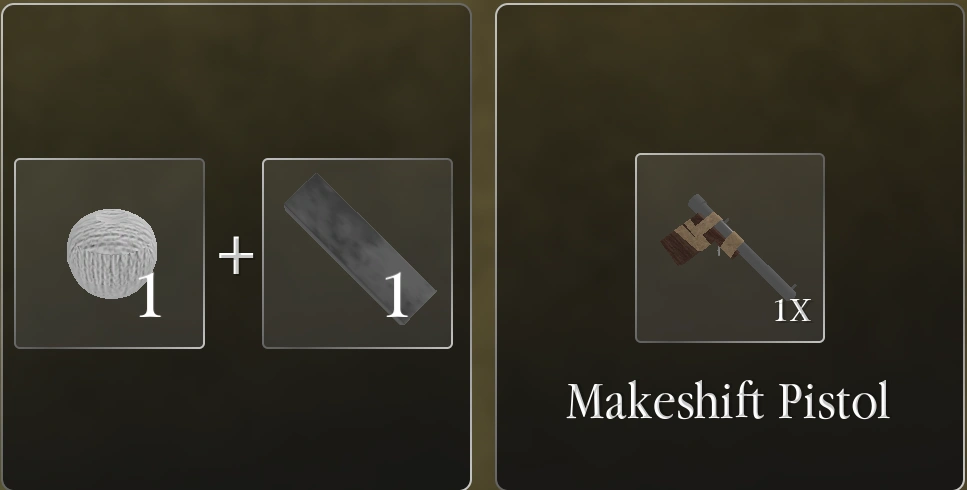Select the ball of string ingredient
Image resolution: width=967 pixels, height=490 pixels.
[x=110, y=253]
